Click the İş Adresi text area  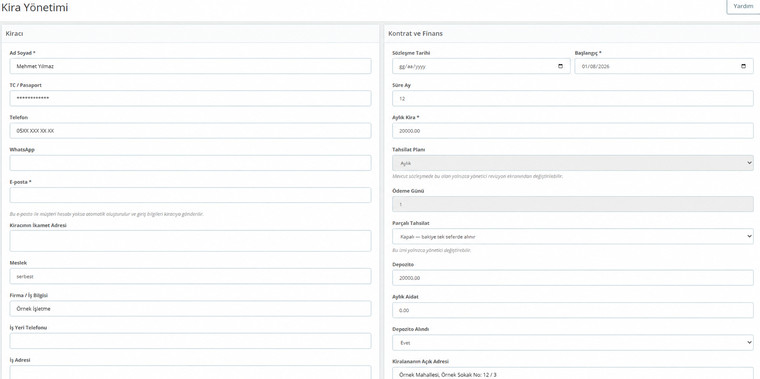click(x=190, y=372)
